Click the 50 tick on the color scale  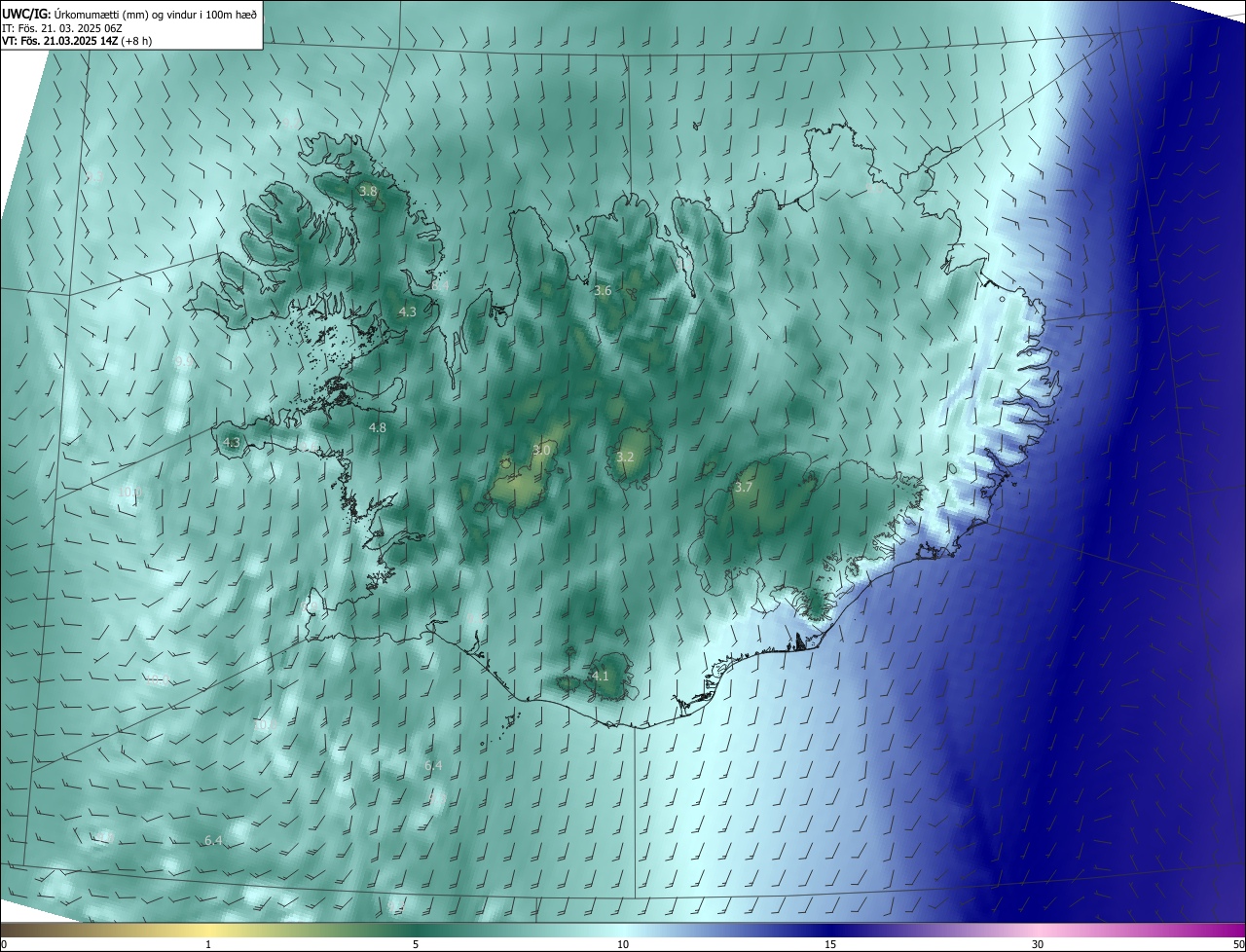click(1238, 944)
